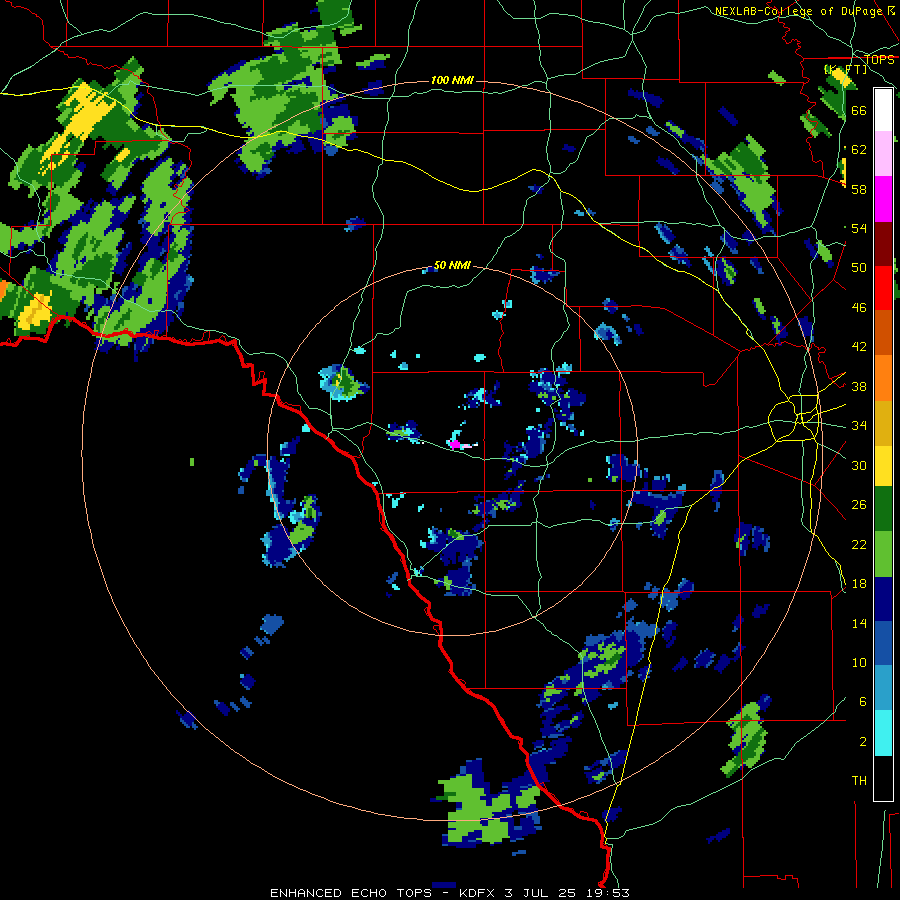Viewport: 900px width, 900px height.
Task: Click the legend value 30
Action: [859, 465]
